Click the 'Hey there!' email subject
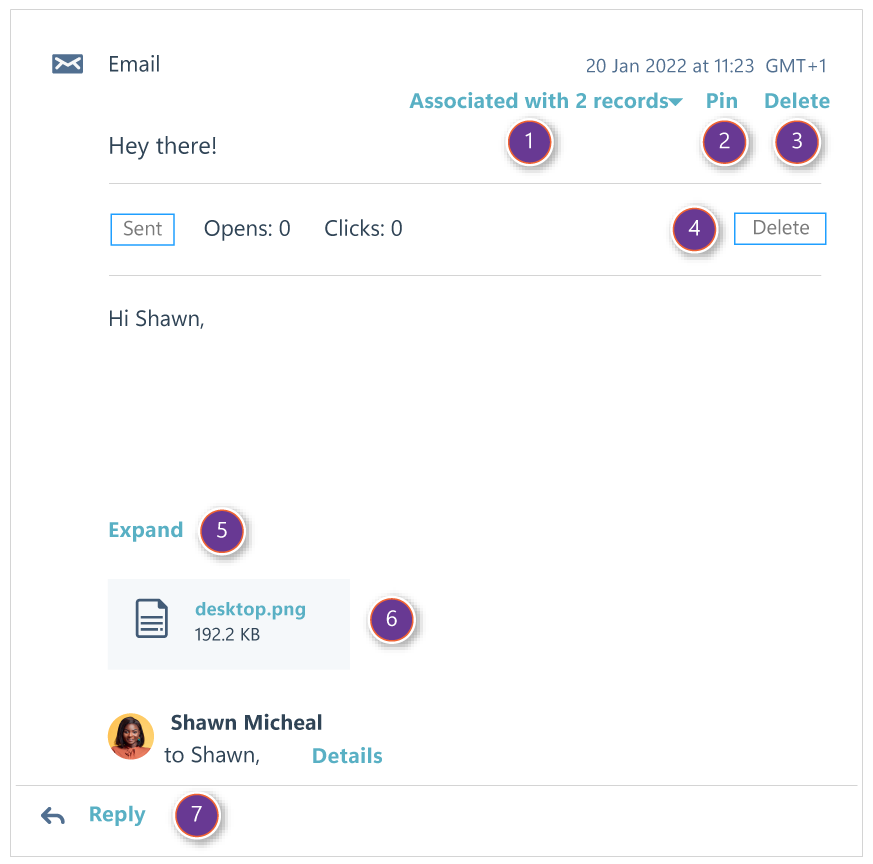Viewport: 873px width, 864px height. [162, 146]
